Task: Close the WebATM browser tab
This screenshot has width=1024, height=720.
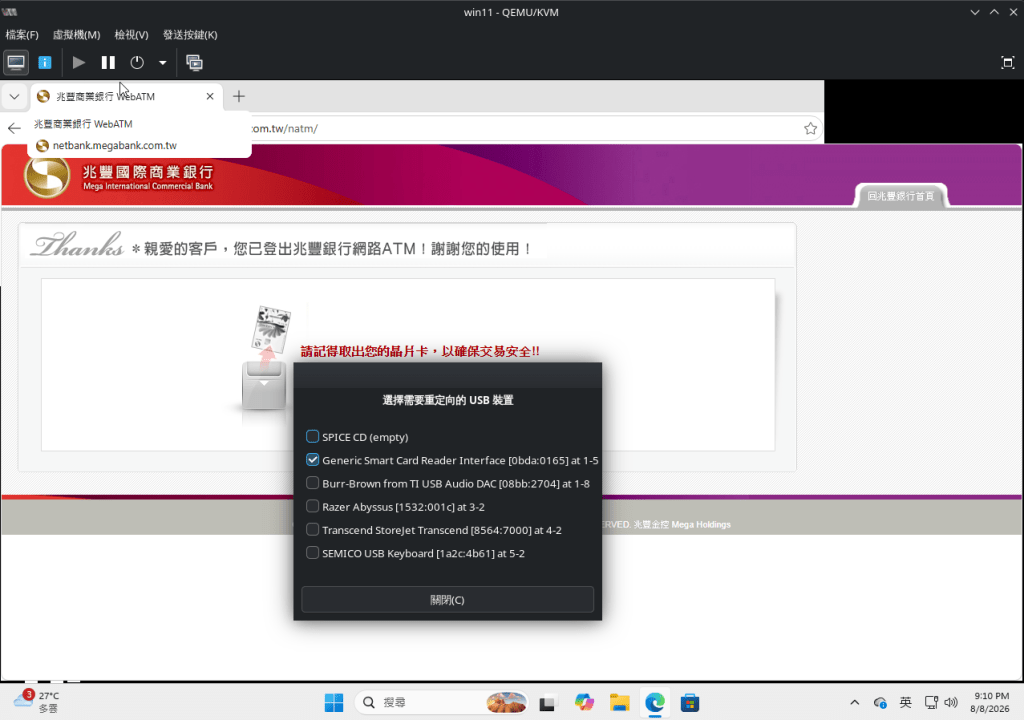Action: (x=210, y=97)
